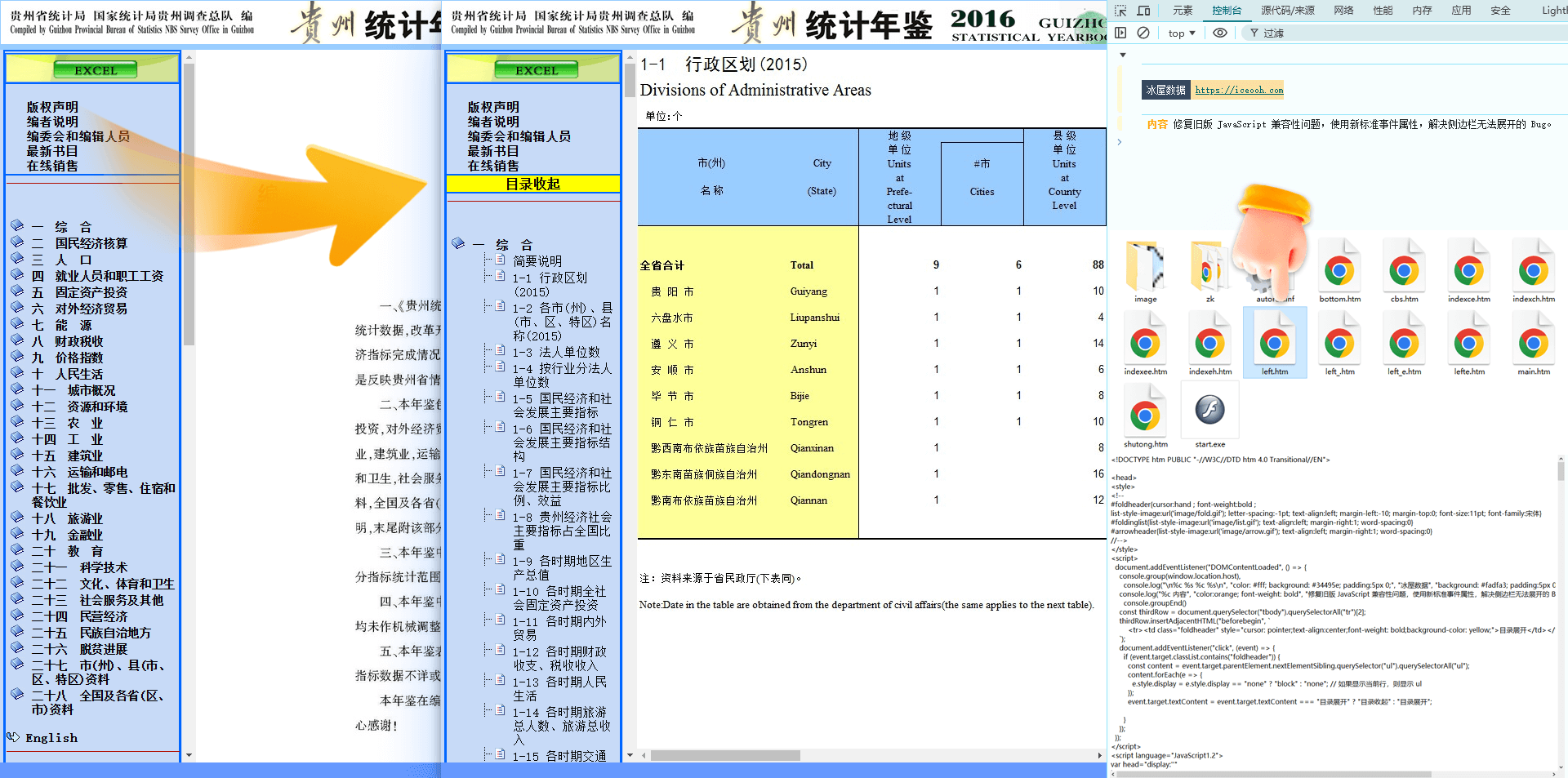Expand chapter 四 就业人员和职工工资
1568x778 pixels.
pos(97,276)
